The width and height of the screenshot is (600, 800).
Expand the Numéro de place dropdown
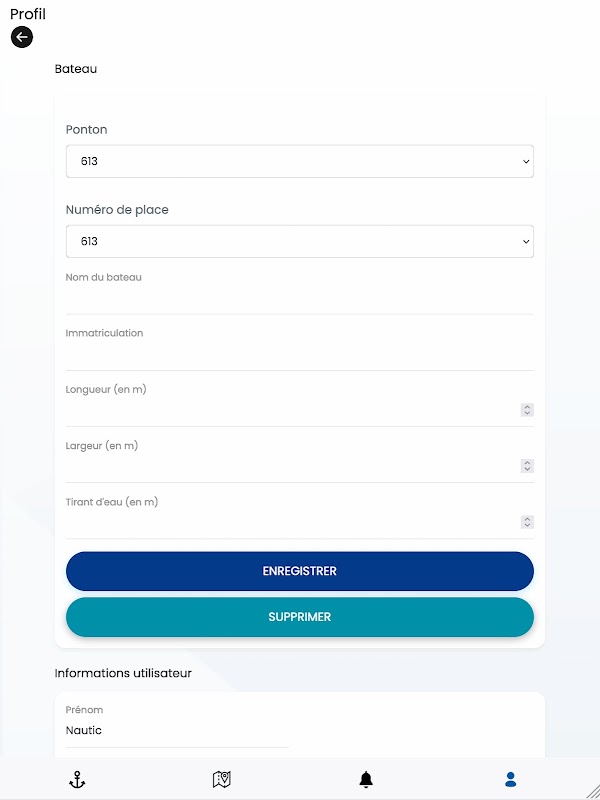pyautogui.click(x=299, y=241)
